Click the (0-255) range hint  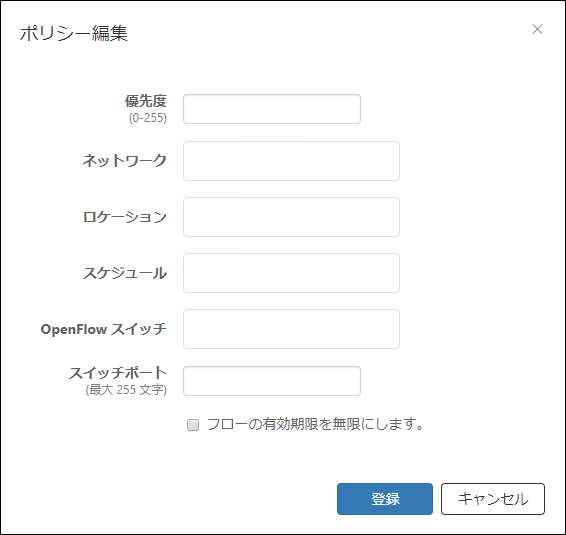point(148,118)
